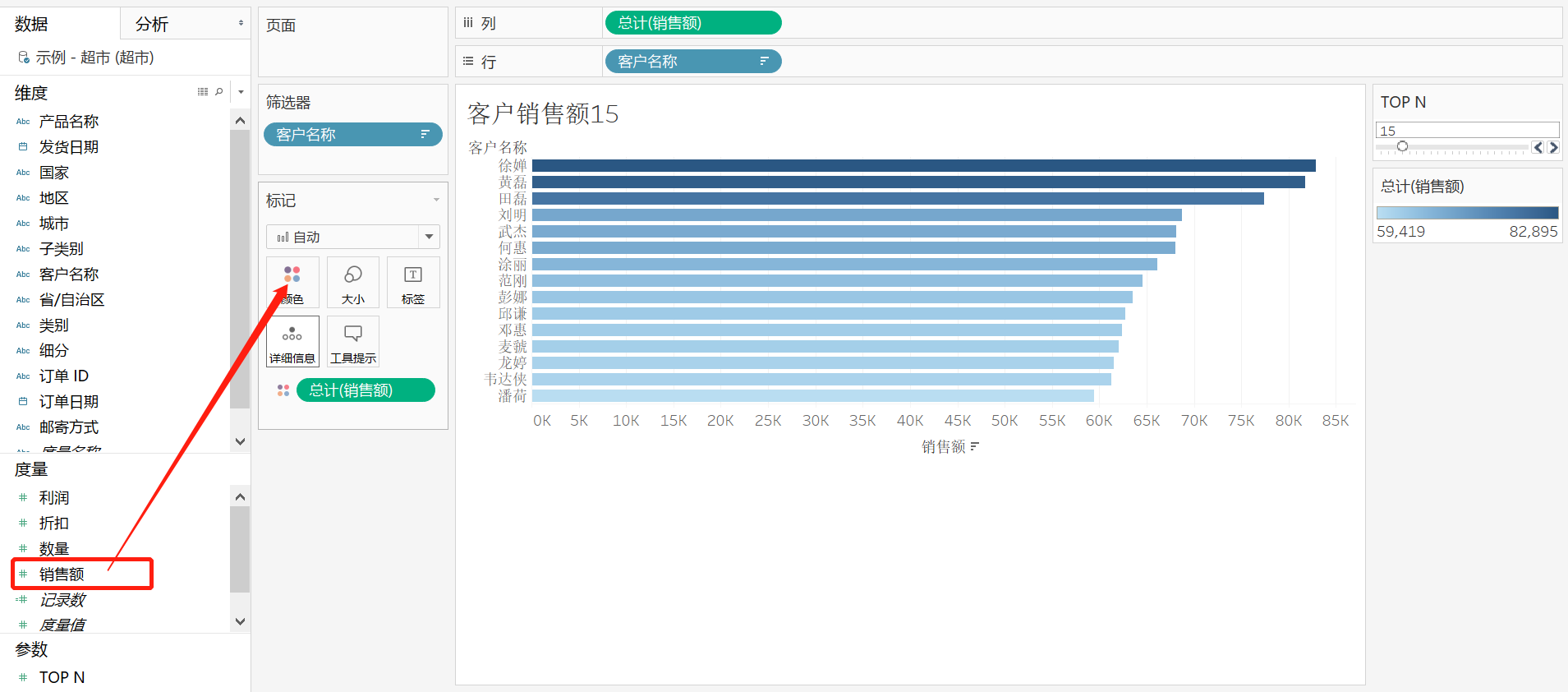1568x692 pixels.
Task: Select the 订单 ID dimension field
Action: click(x=64, y=376)
